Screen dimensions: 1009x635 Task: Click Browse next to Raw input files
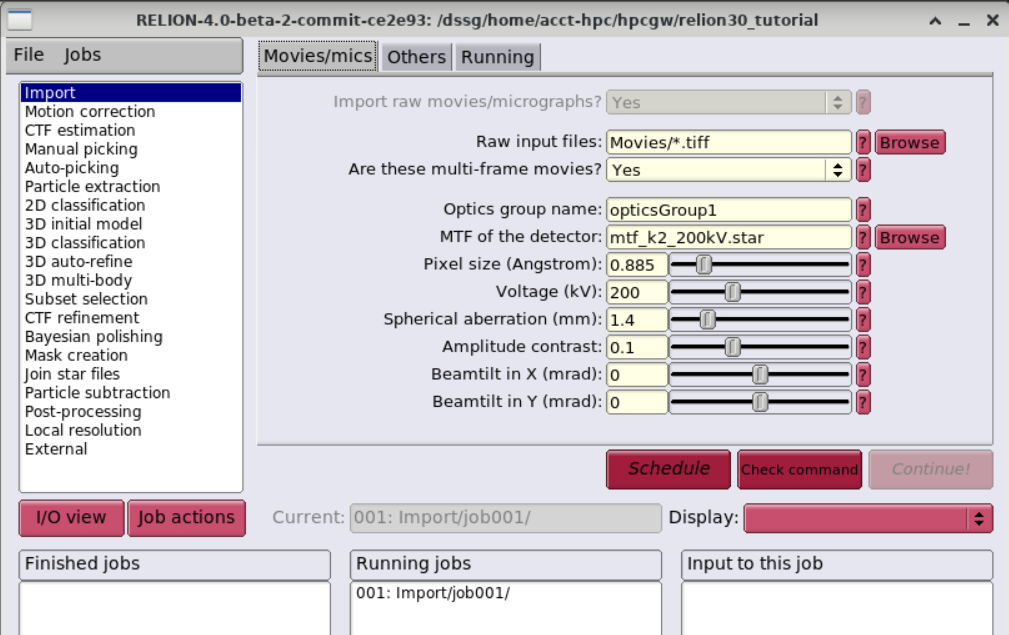(910, 142)
